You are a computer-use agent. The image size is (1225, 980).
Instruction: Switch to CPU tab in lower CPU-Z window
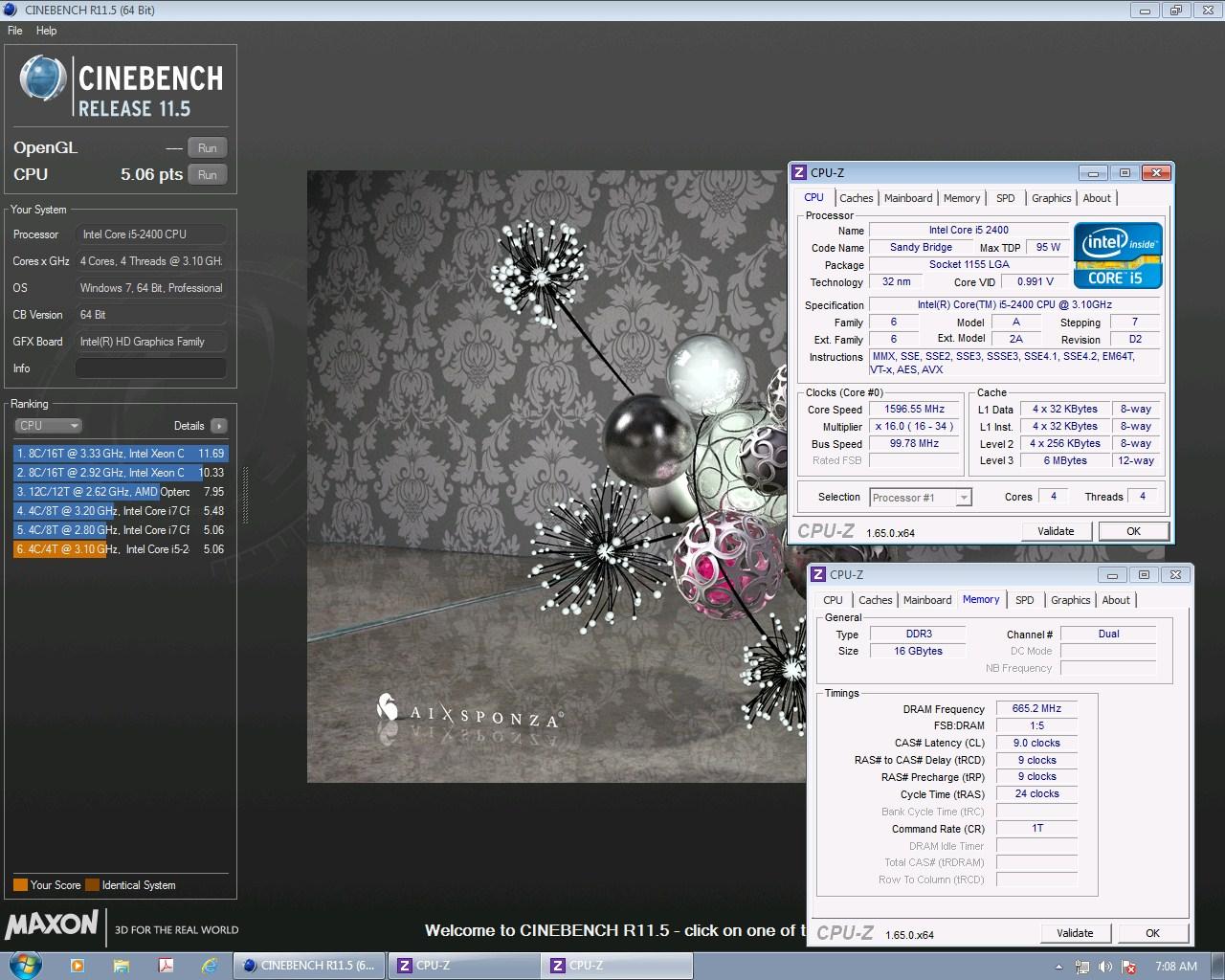833,600
